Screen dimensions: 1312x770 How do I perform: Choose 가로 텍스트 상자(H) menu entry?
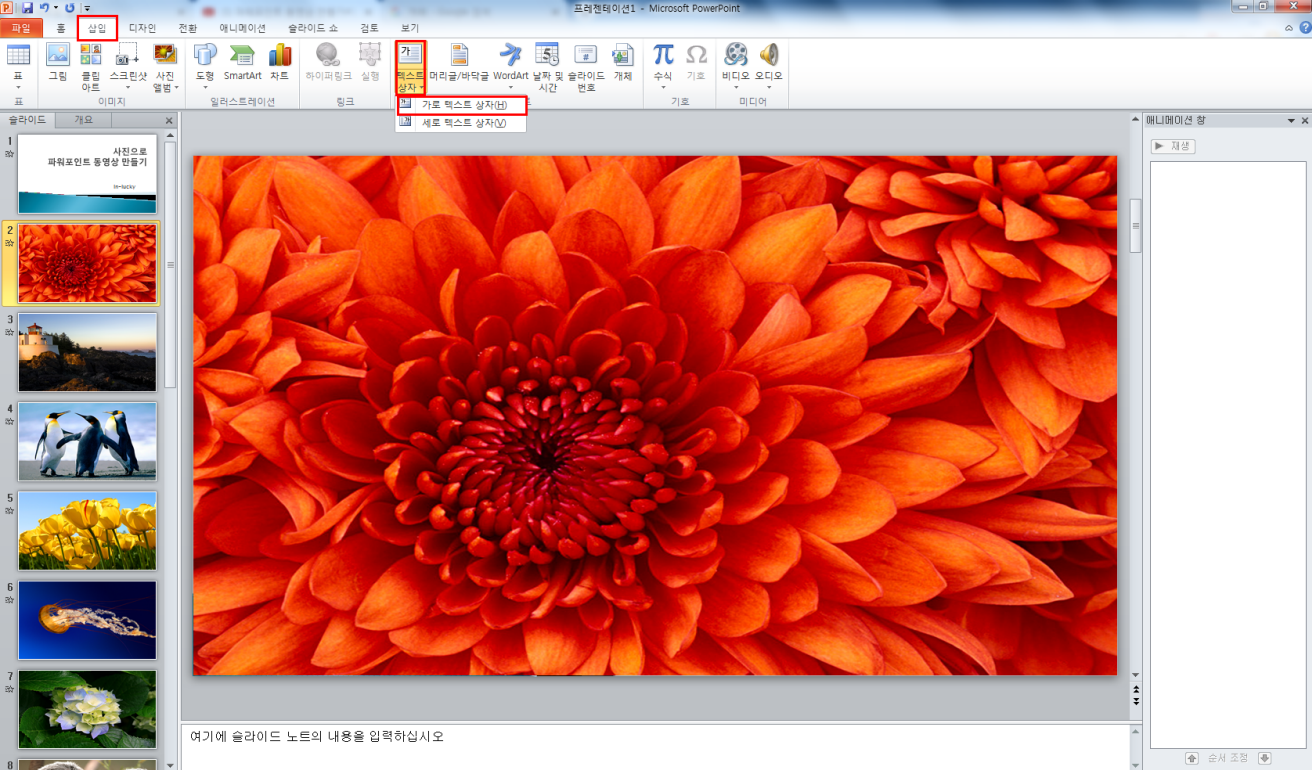pos(461,105)
